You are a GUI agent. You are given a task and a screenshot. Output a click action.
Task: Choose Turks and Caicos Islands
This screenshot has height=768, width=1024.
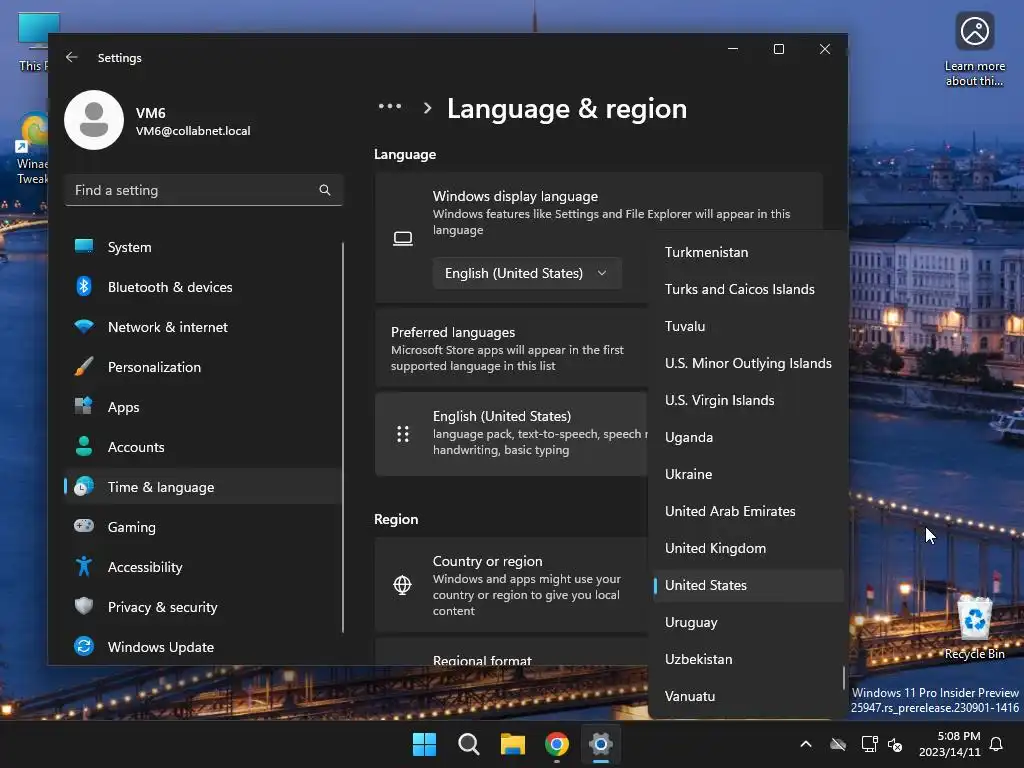click(748, 289)
